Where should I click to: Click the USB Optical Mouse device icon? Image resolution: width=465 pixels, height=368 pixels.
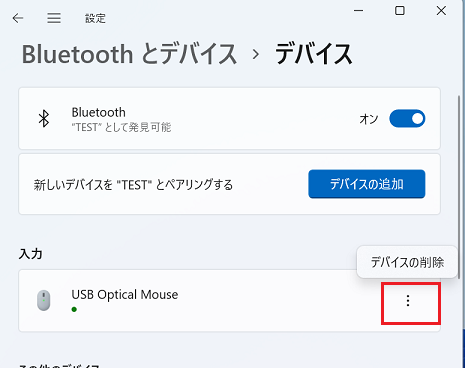click(x=44, y=300)
